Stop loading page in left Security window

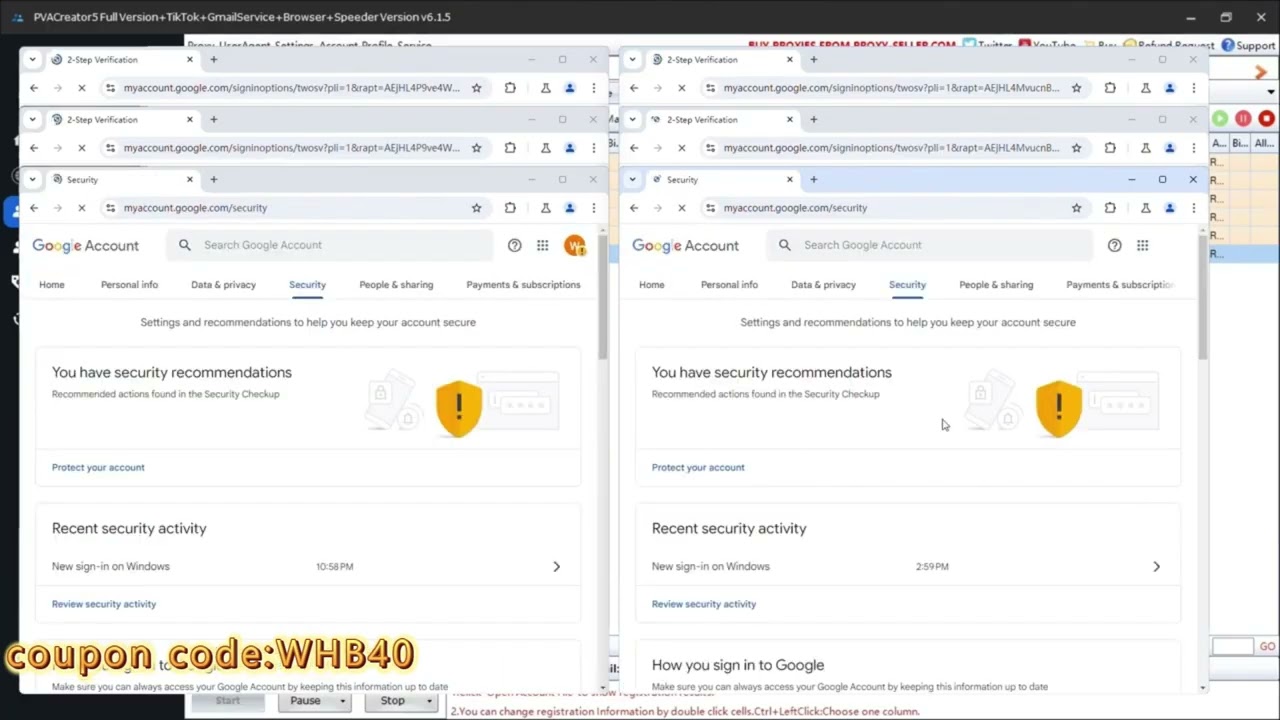82,208
